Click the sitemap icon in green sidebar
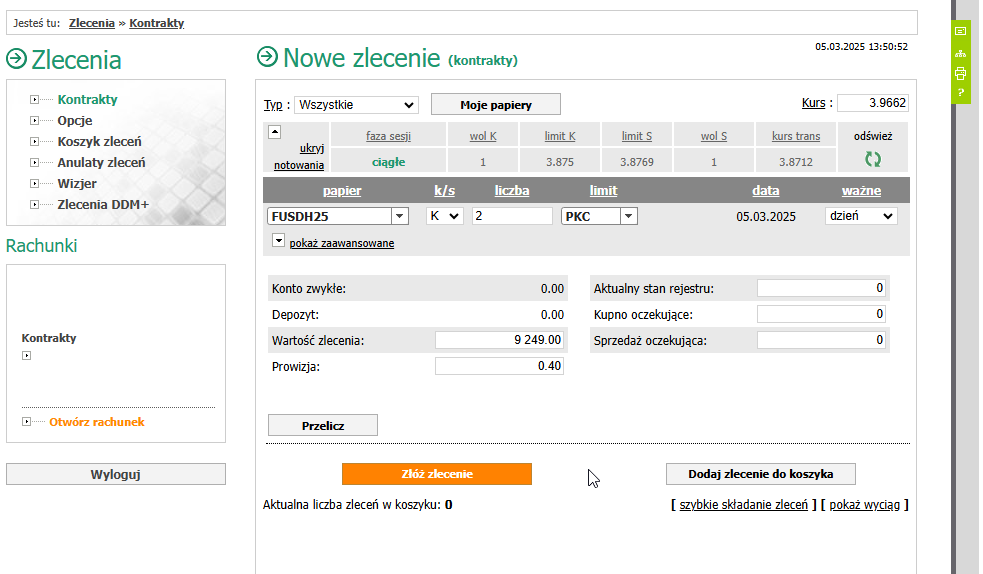Screen dimensions: 983x574 tap(960, 53)
